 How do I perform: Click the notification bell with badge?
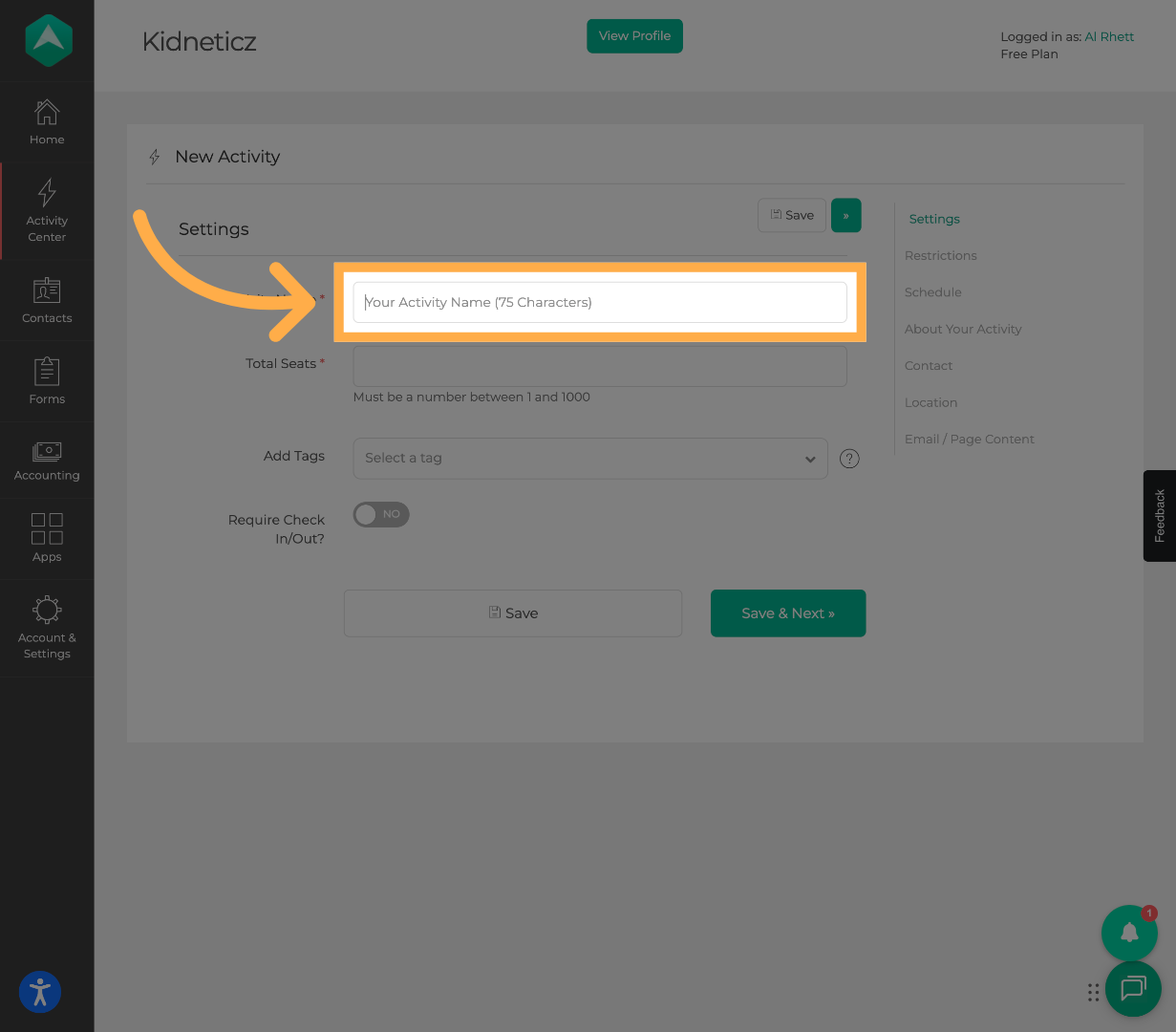pos(1129,933)
